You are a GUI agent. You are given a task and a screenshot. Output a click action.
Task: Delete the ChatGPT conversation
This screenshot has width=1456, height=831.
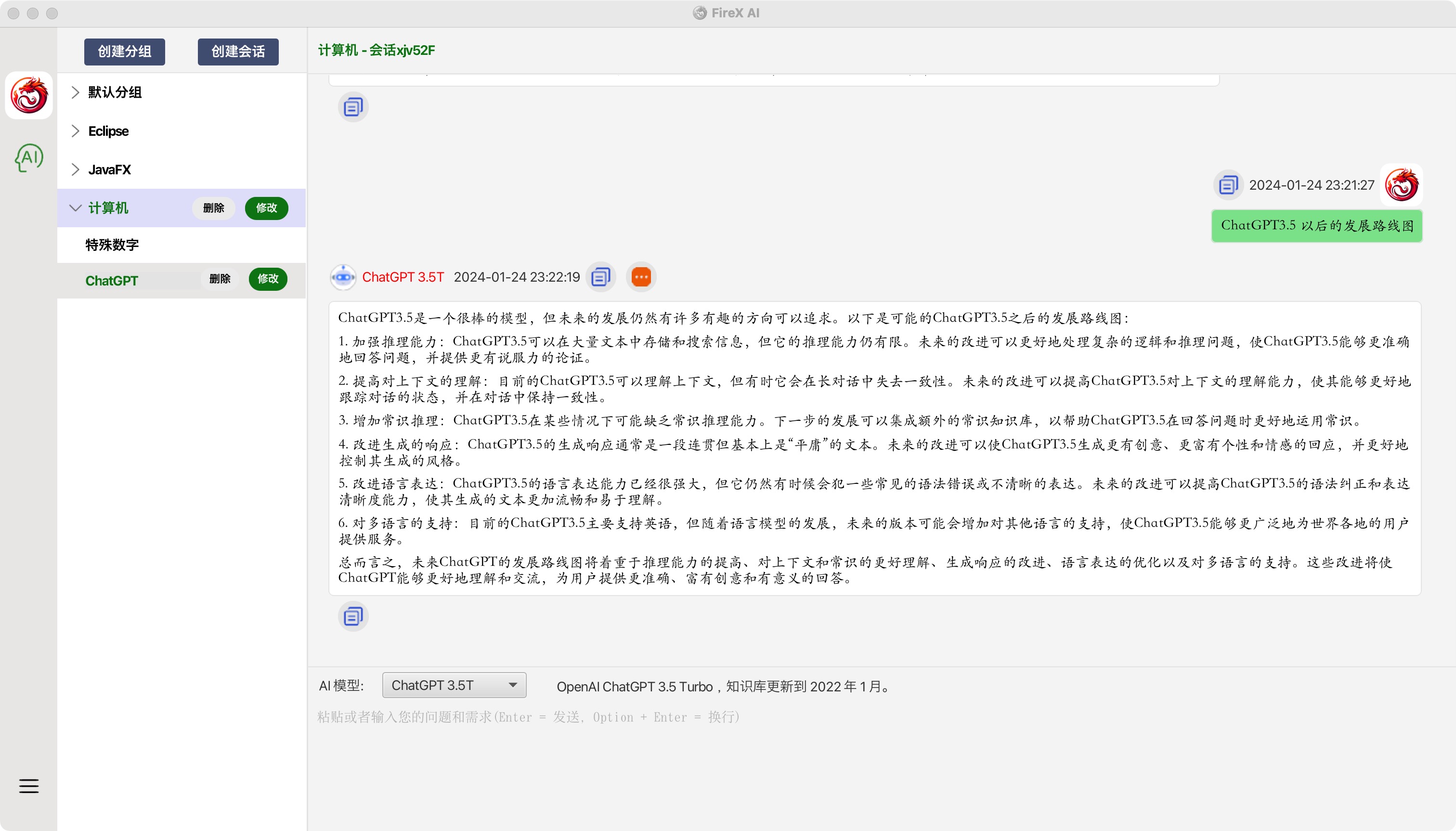[220, 279]
